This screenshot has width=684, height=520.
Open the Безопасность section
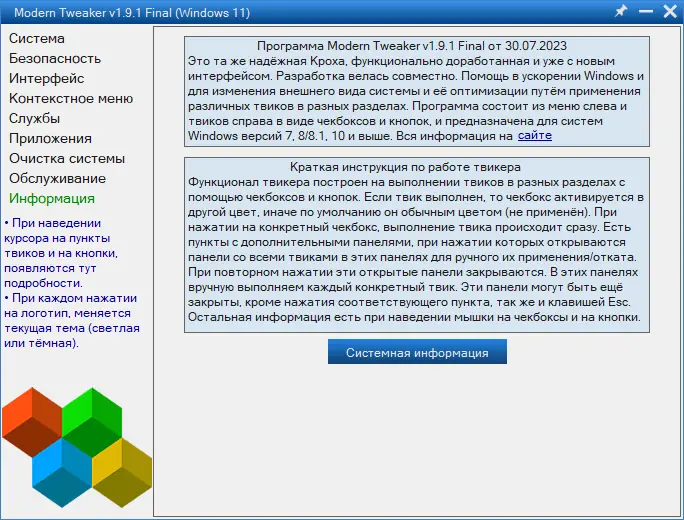click(55, 58)
